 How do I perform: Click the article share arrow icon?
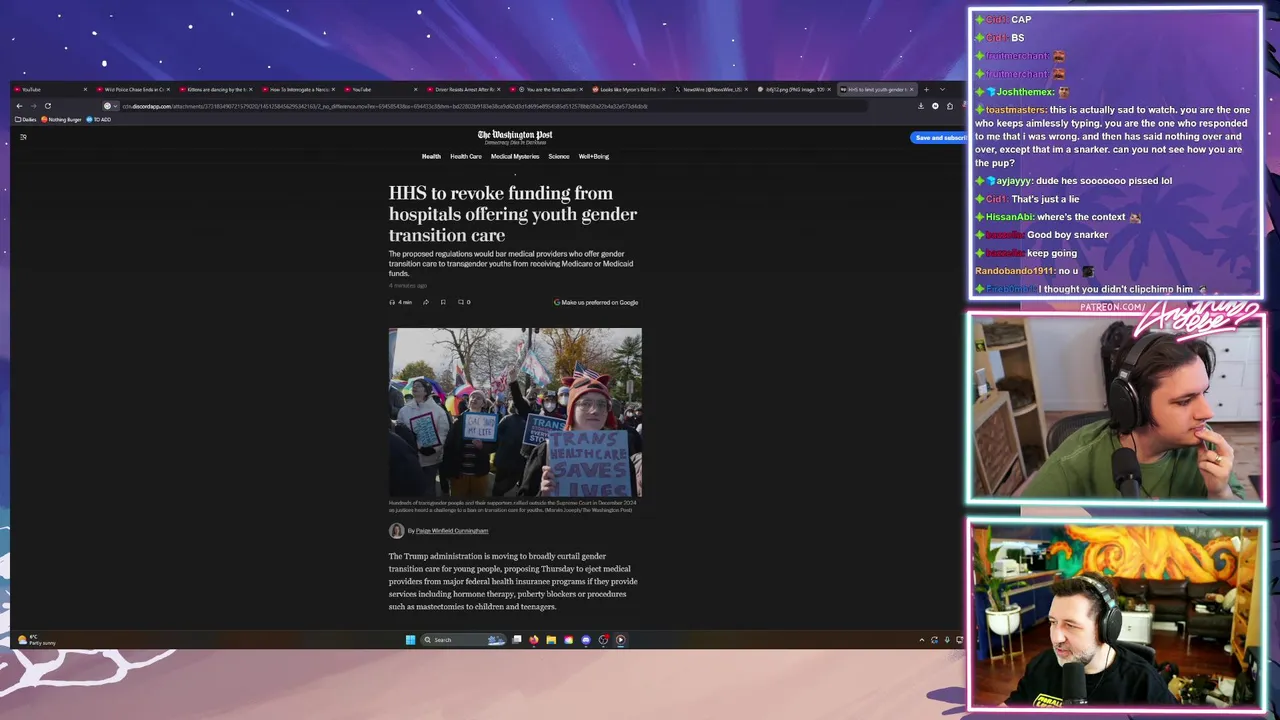click(426, 302)
